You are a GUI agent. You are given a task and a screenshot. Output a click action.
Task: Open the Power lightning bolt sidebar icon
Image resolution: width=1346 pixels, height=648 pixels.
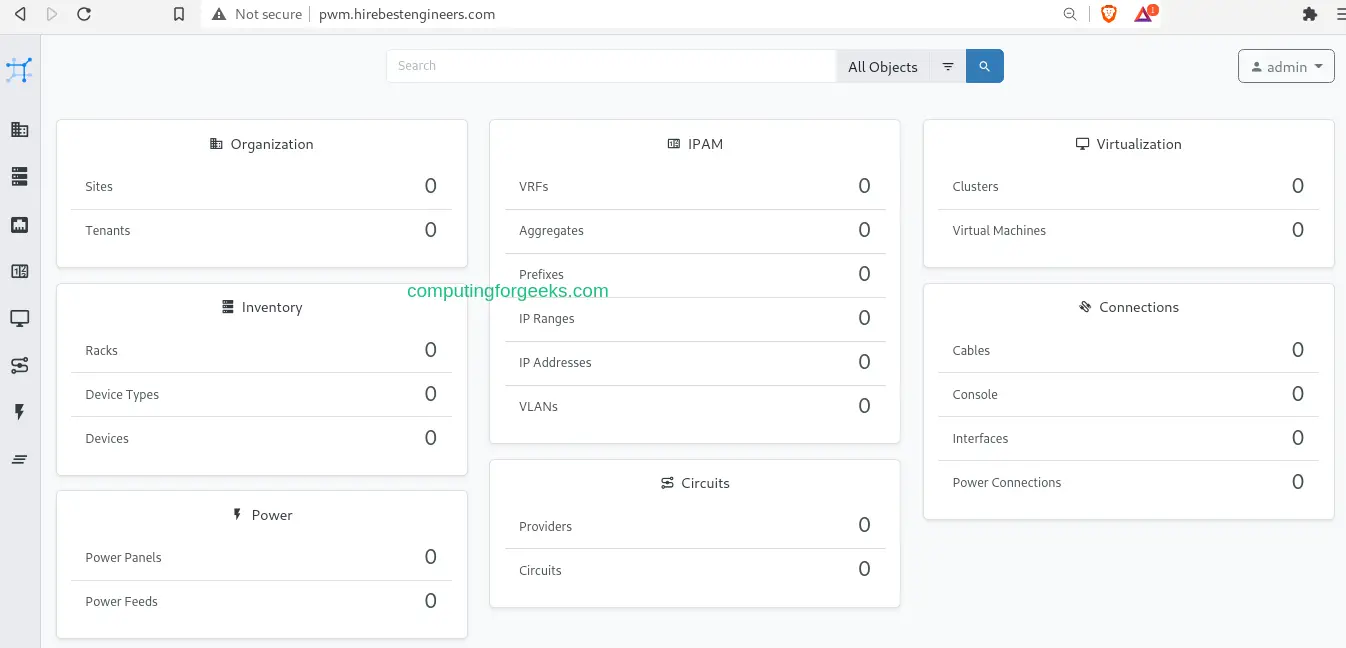tap(19, 412)
